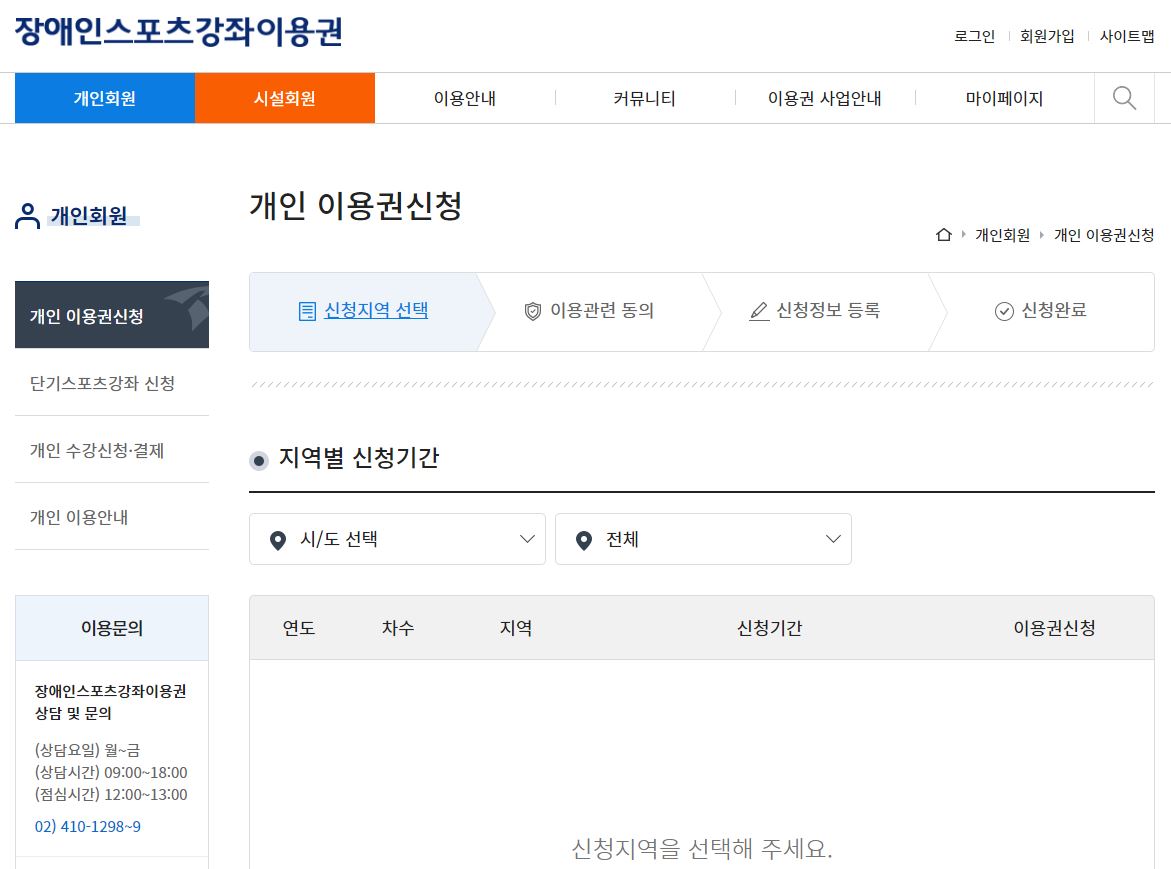This screenshot has height=869, width=1171.
Task: Click the 개인회원 person icon in sidebar
Action: tap(25, 216)
